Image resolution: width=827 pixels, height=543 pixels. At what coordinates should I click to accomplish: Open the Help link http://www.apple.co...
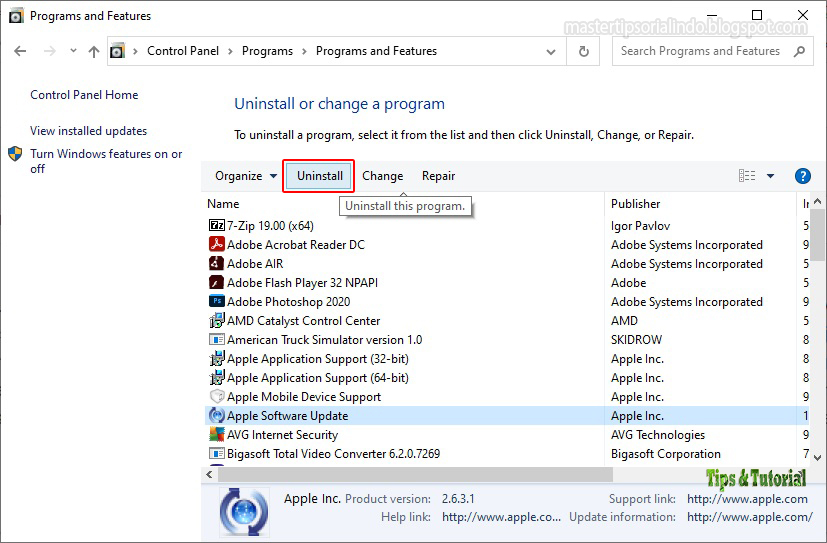pos(502,517)
